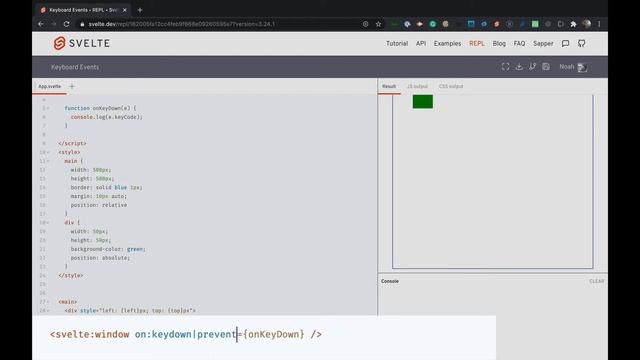Image resolution: width=640 pixels, height=360 pixels.
Task: Open the Chrome three-dot menu
Action: pyautogui.click(x=599, y=24)
